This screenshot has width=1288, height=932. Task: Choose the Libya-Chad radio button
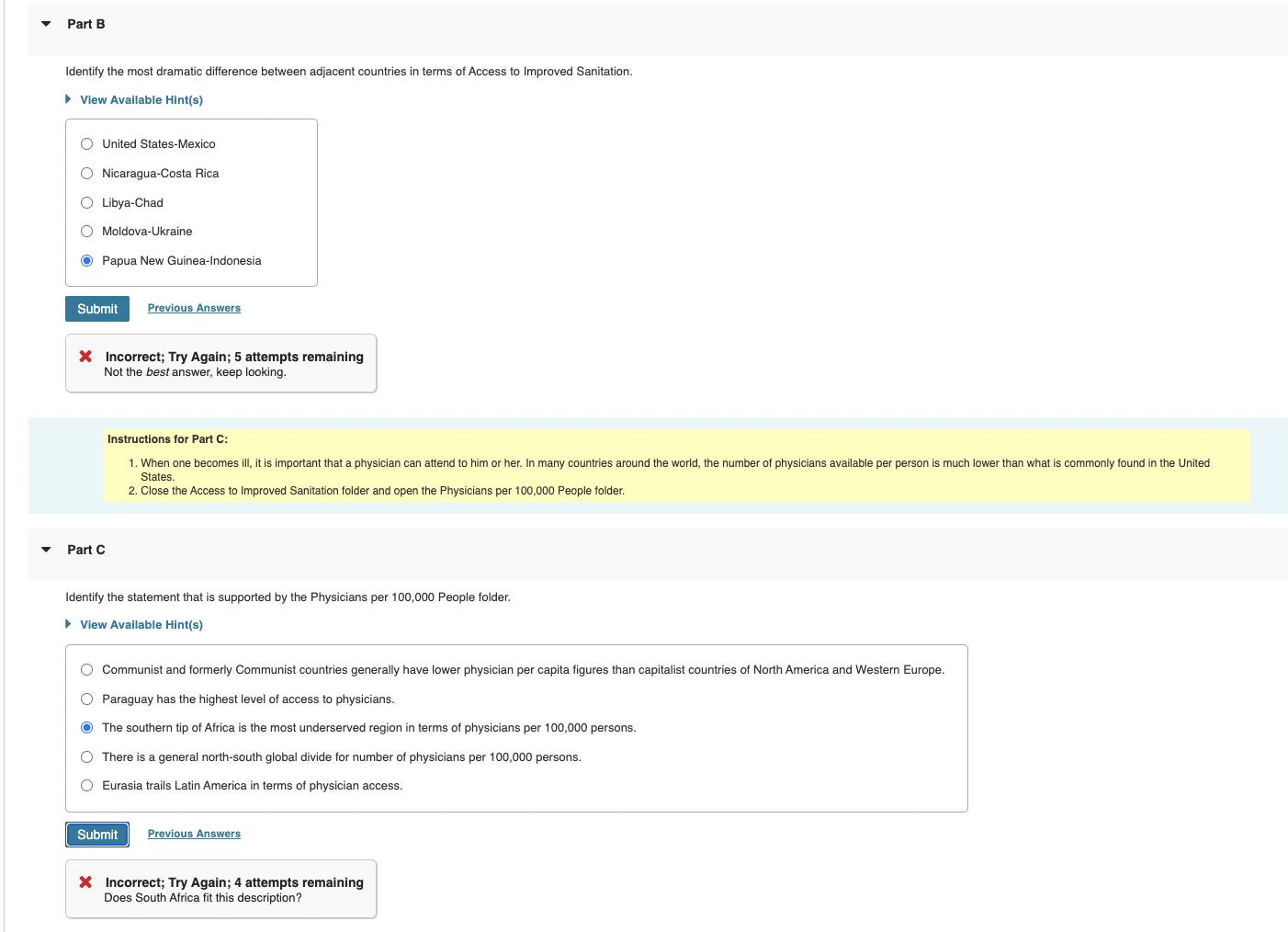86,203
